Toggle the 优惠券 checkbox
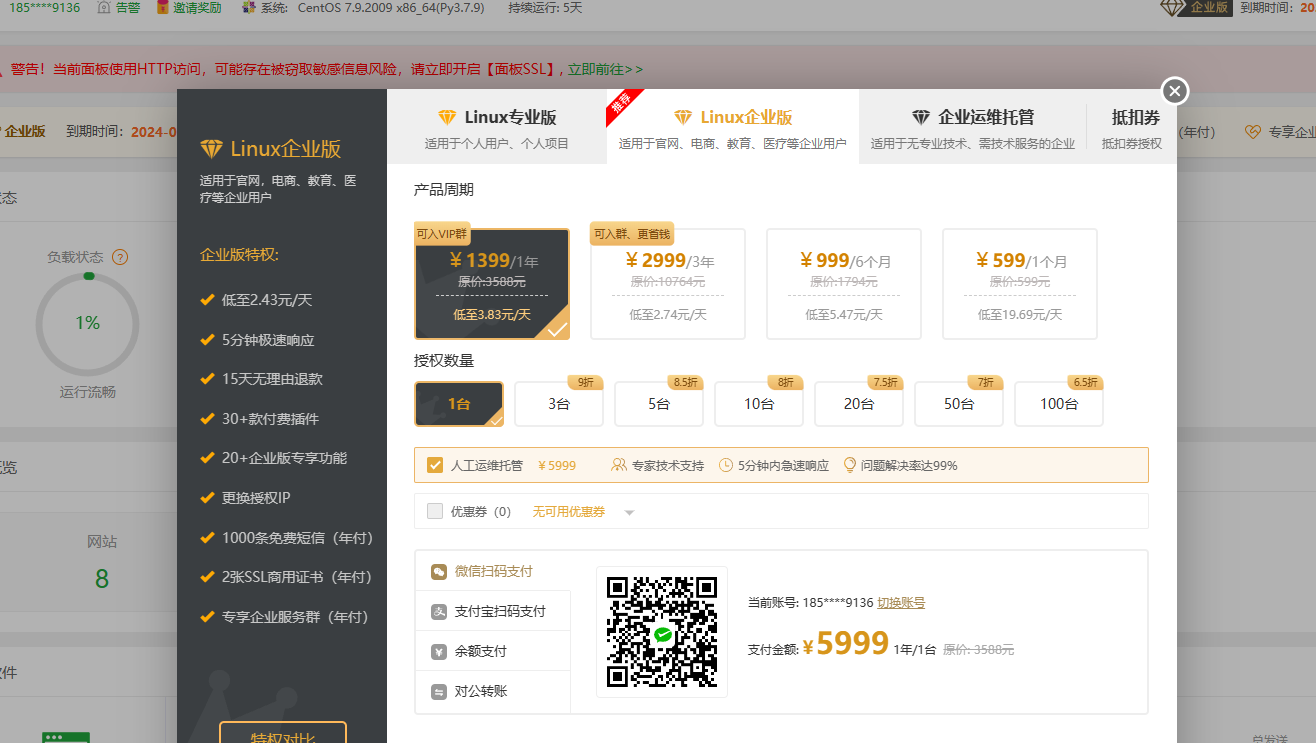Image resolution: width=1316 pixels, height=743 pixels. [435, 511]
